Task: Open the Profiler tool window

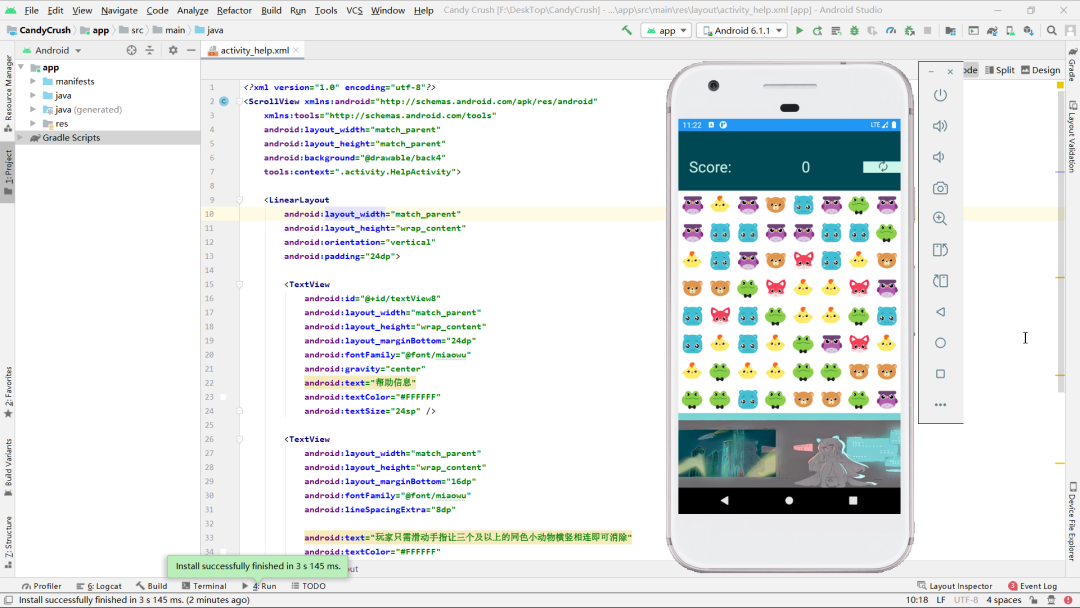Action: [x=41, y=586]
